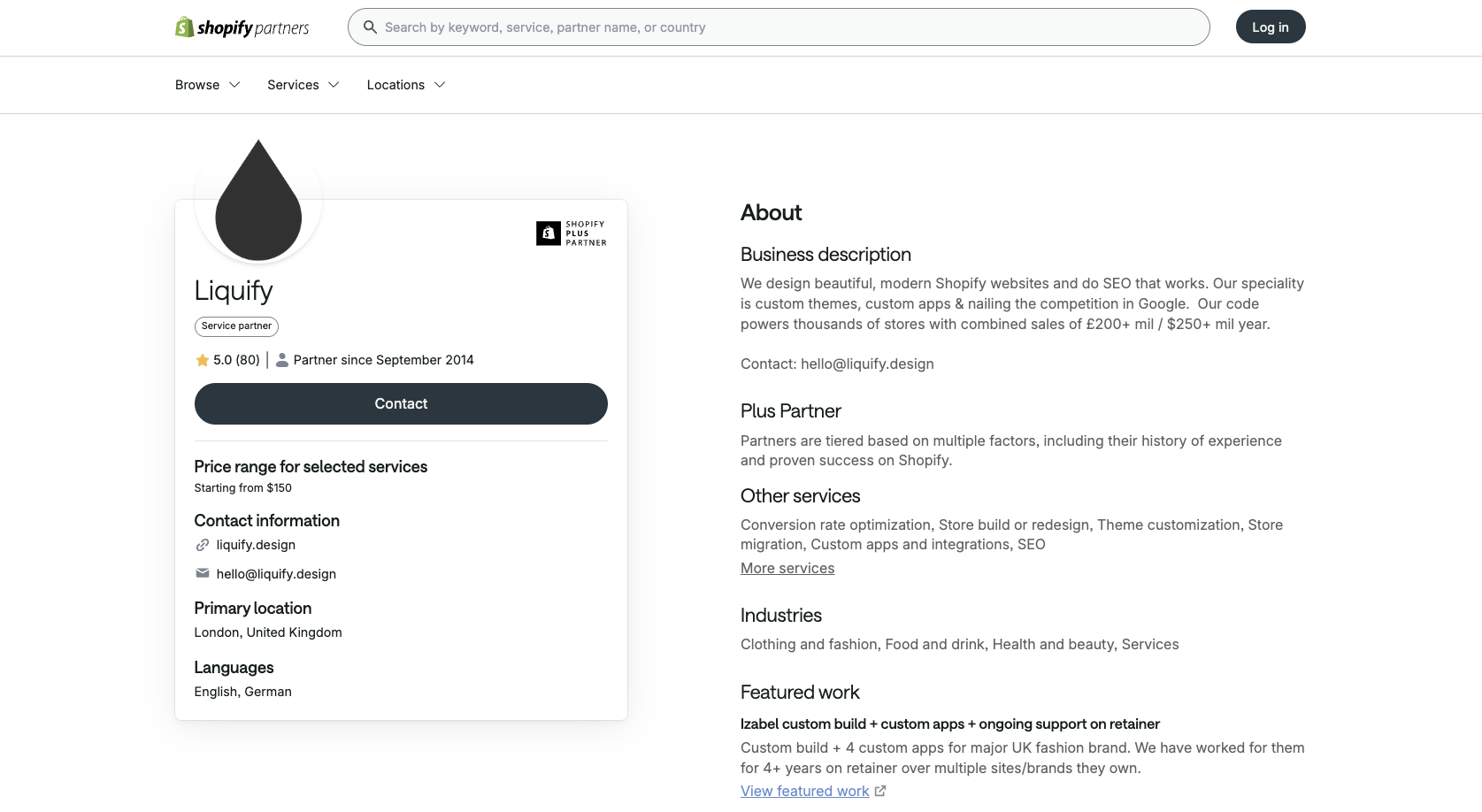Click the Shopify Plus Partner badge
Screen dimensions: 1482x812
click(571, 234)
